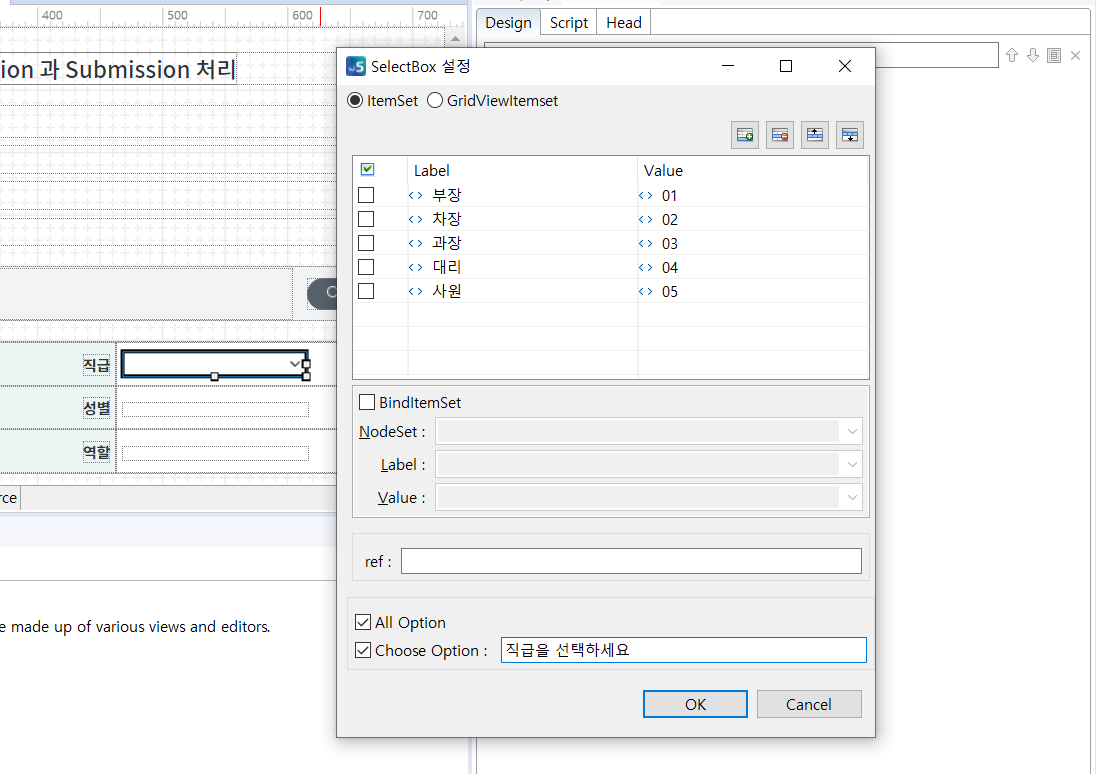Click the 역할 label on the design canvas

pos(97,452)
